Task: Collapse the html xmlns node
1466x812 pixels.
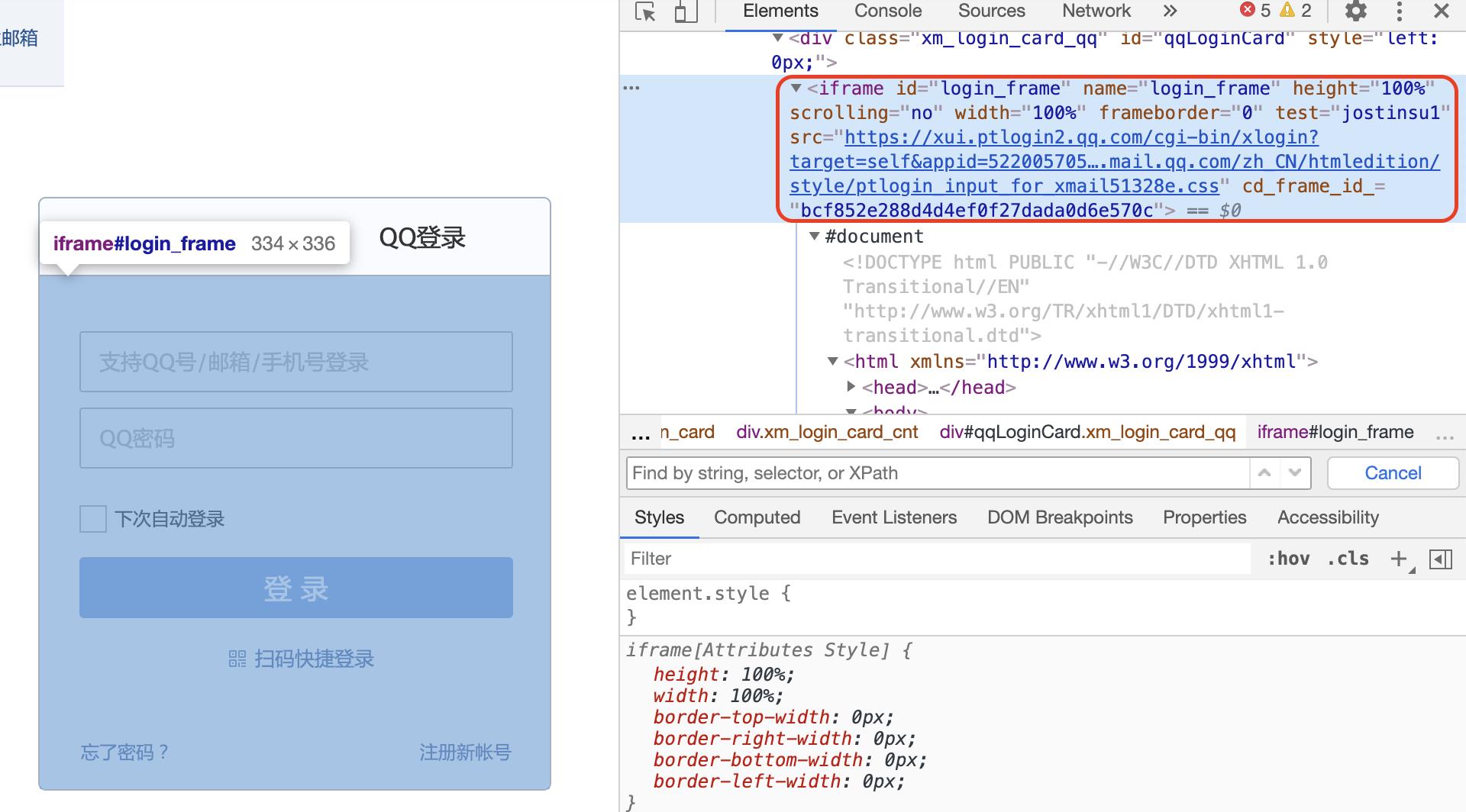Action: pyautogui.click(x=833, y=361)
